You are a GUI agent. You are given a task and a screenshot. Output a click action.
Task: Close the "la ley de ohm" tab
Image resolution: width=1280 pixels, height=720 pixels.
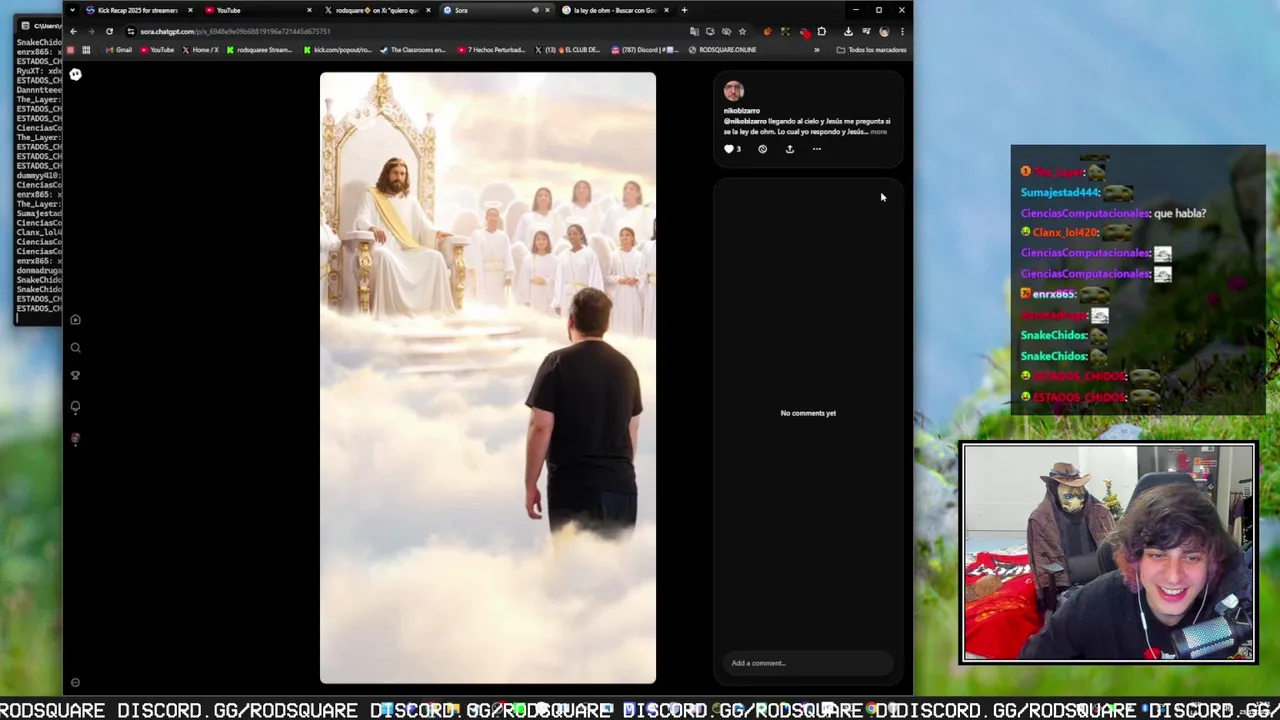(x=666, y=10)
